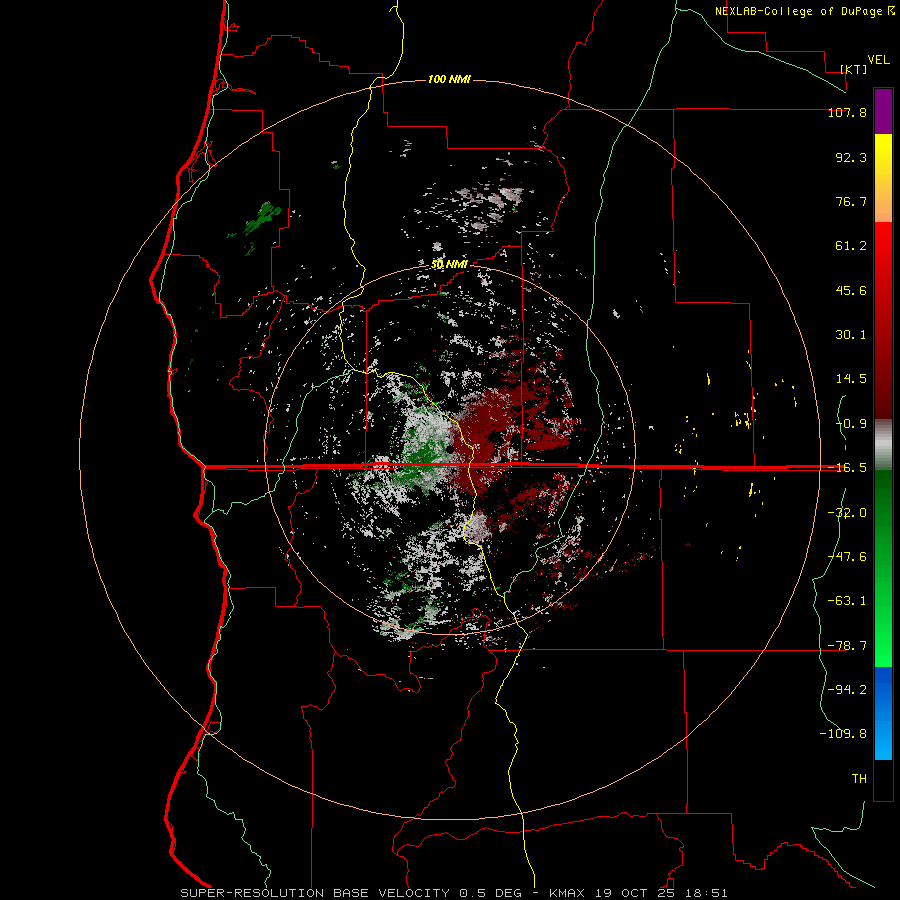Click the -63.1 scale value
Screen dimensions: 900x900
point(847,601)
